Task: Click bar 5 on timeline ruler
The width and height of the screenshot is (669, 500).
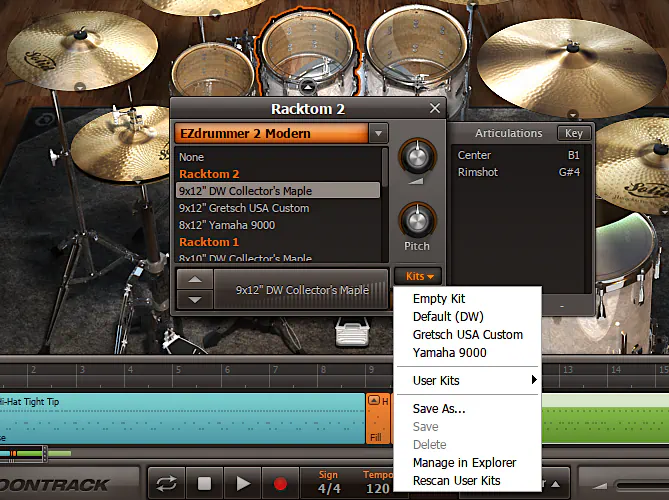Action: 178,369
